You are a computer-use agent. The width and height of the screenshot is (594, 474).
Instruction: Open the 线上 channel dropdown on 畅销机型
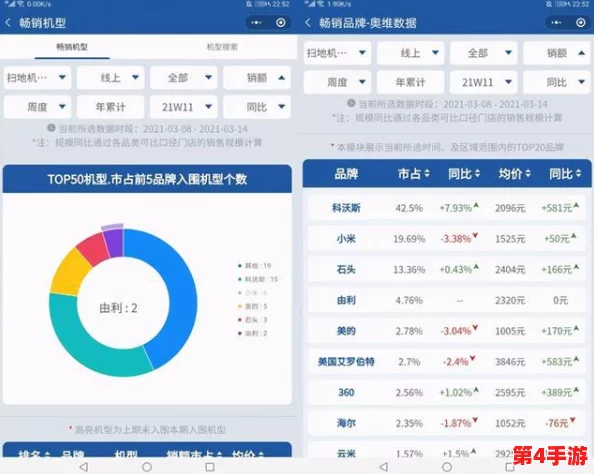coord(111,78)
